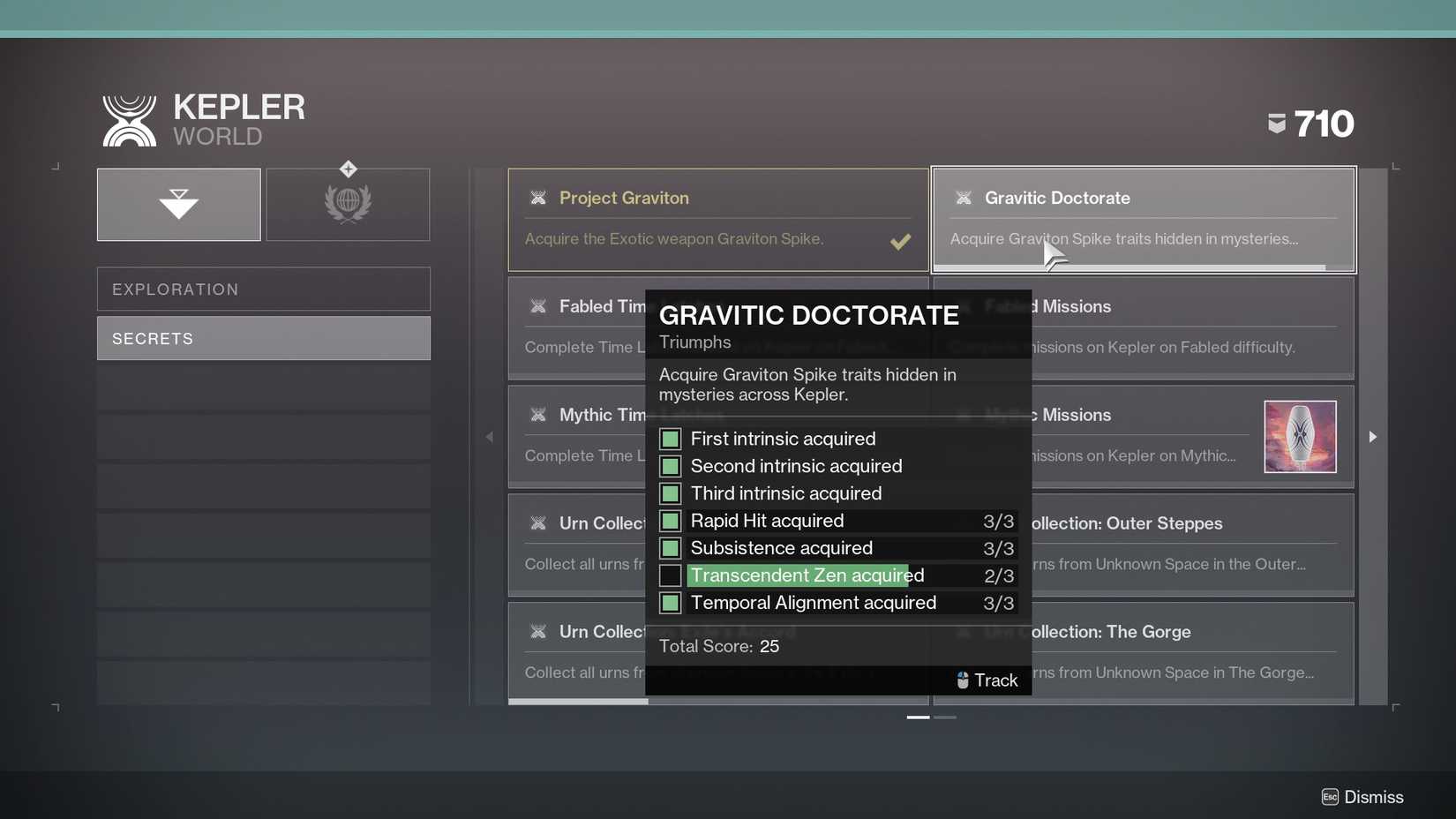Screen dimensions: 1456x819
Task: Select the downward triangle destination icon panel
Action: click(x=178, y=204)
